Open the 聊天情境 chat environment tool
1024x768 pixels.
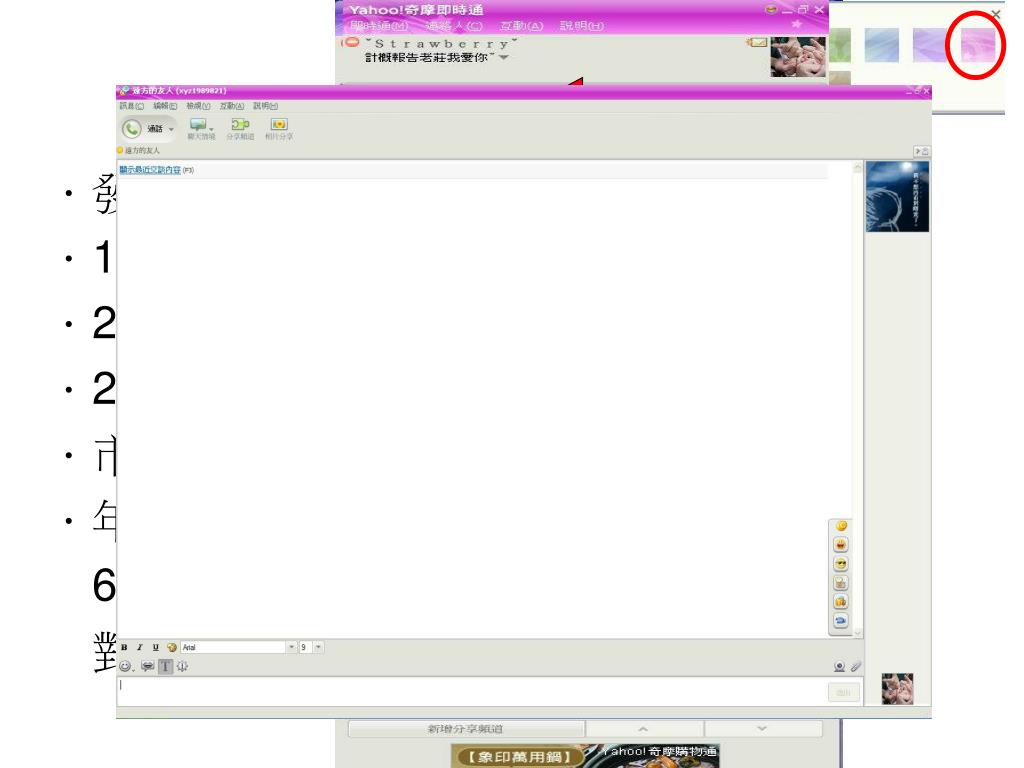200,129
